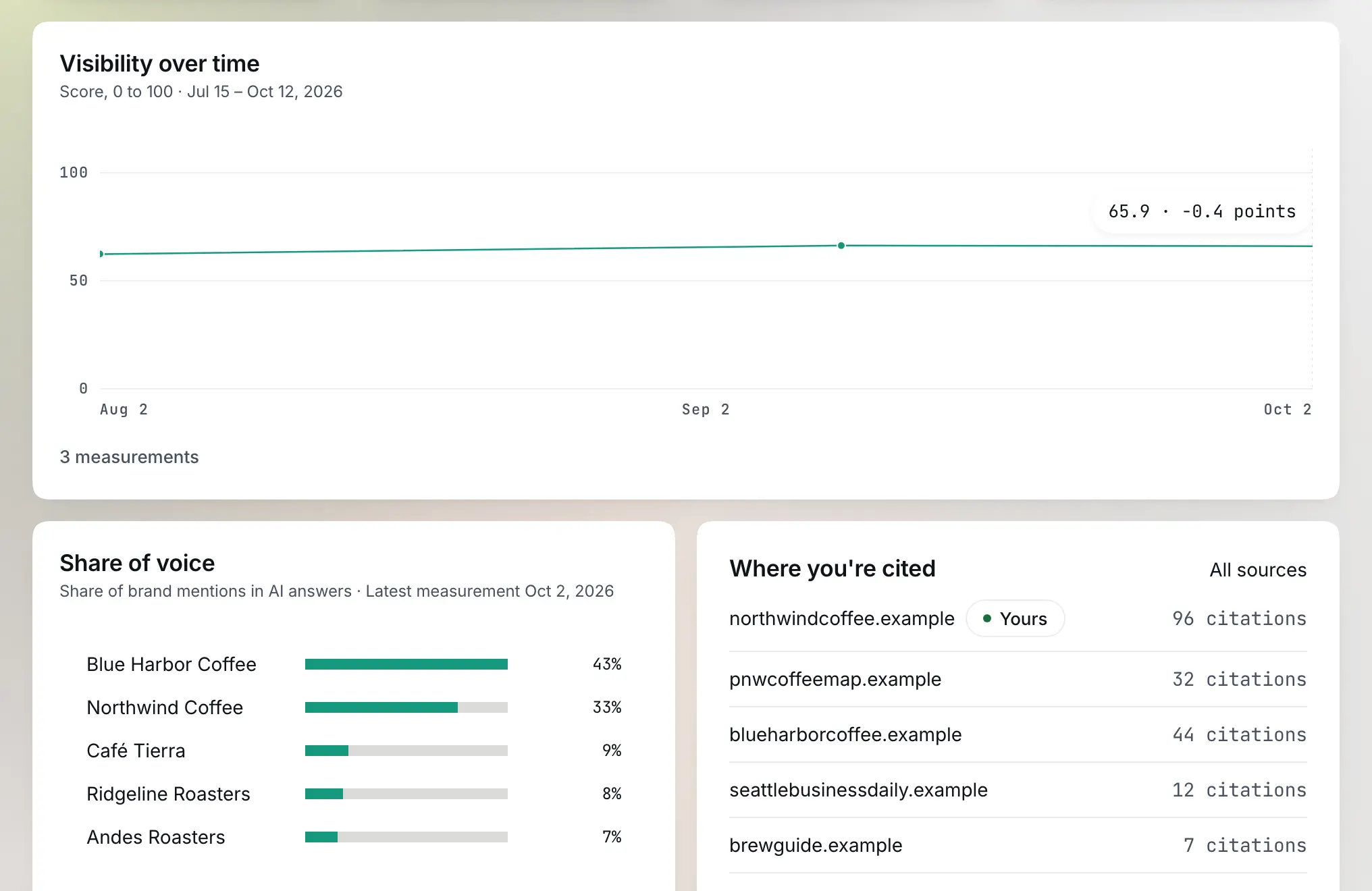Open pnwcoffeemap.example citation row
This screenshot has width=1372, height=891.
[x=1018, y=679]
